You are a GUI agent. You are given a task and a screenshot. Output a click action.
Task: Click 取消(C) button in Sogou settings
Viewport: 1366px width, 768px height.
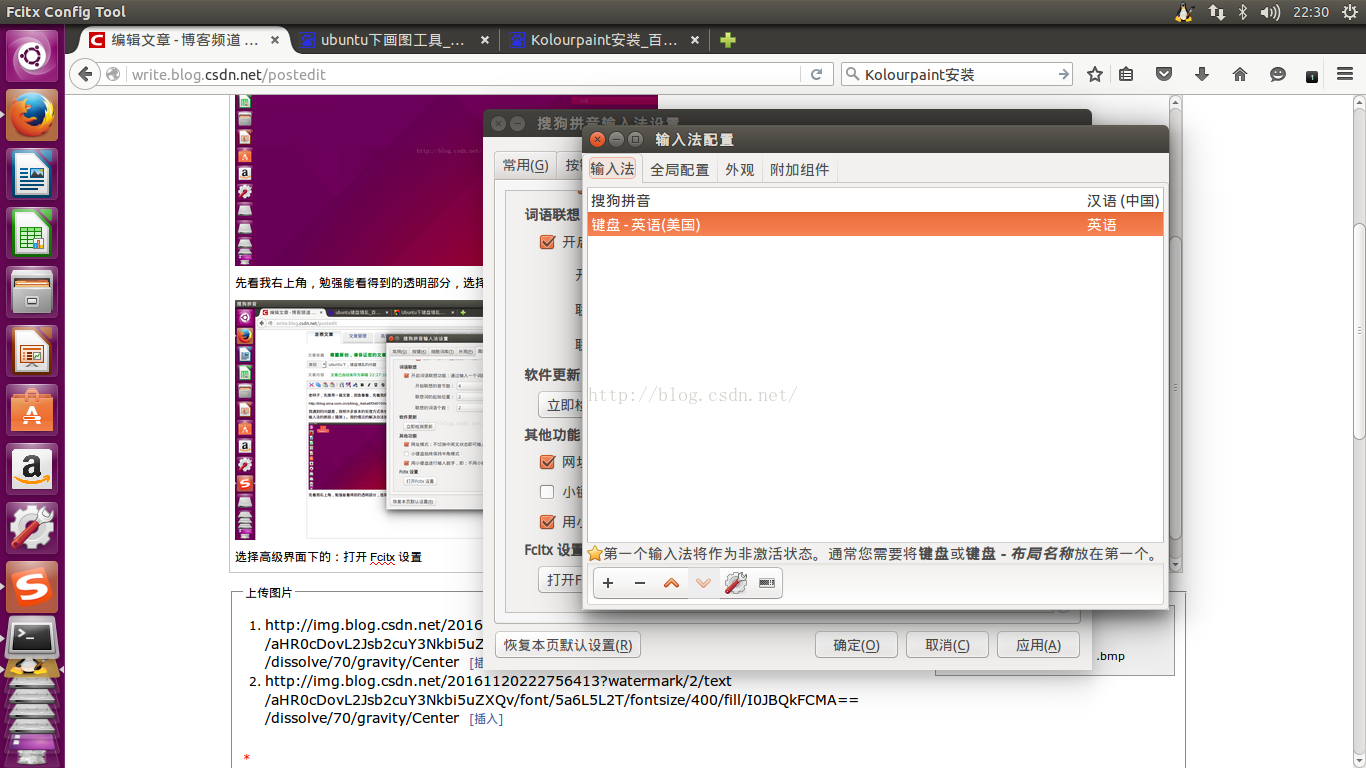click(x=947, y=645)
